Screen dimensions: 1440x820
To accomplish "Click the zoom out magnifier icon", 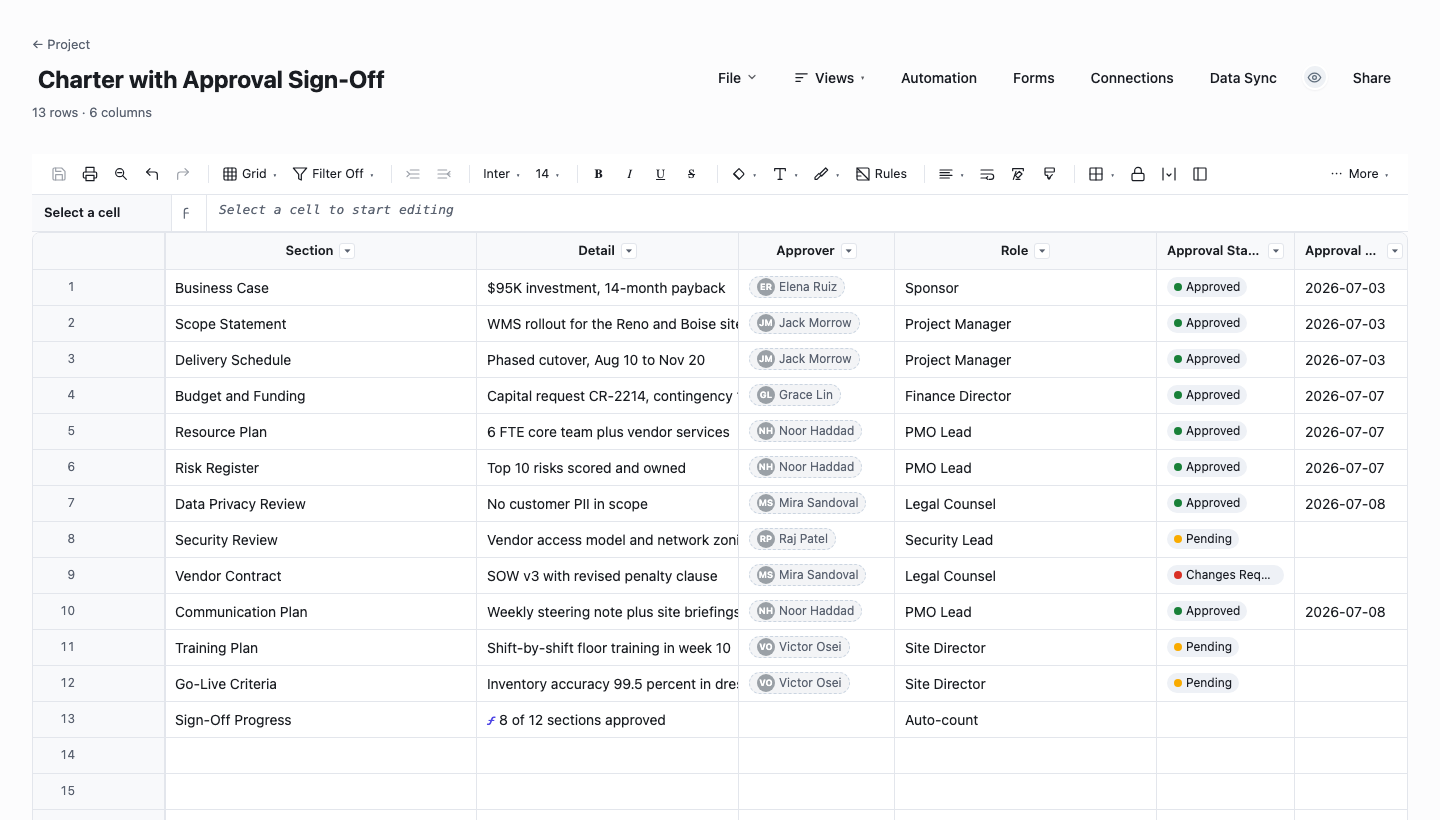I will 121,174.
